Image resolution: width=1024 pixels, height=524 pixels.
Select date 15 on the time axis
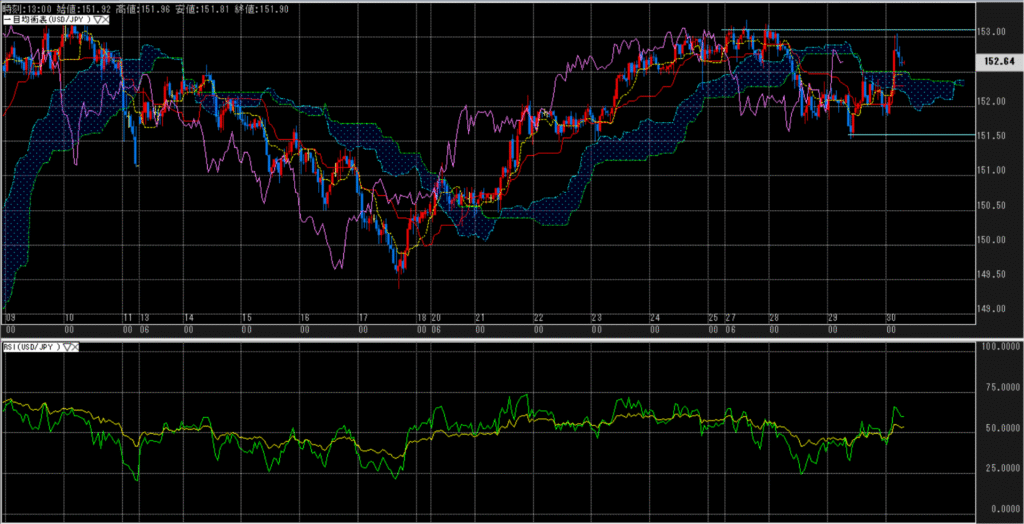pyautogui.click(x=246, y=318)
